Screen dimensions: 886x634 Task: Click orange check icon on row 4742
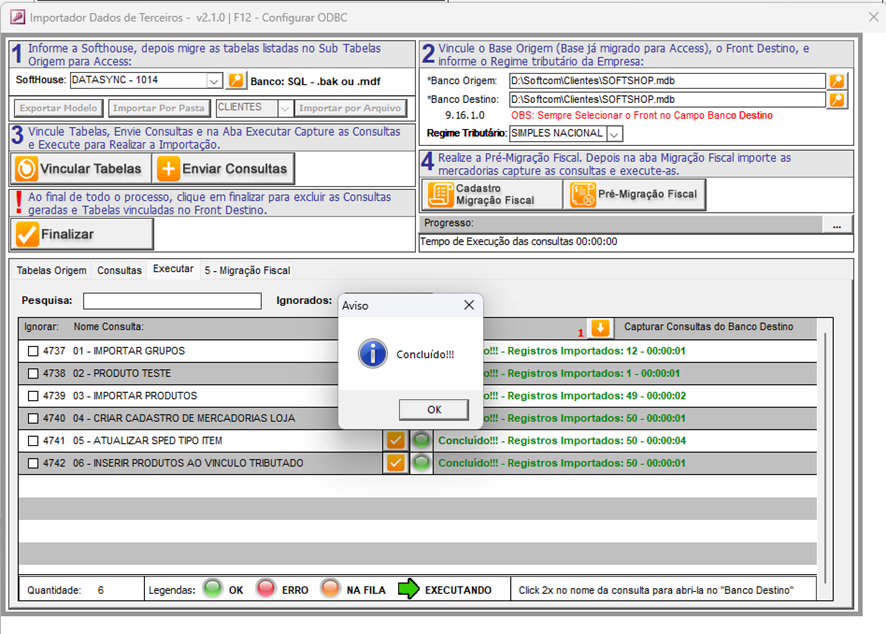395,463
